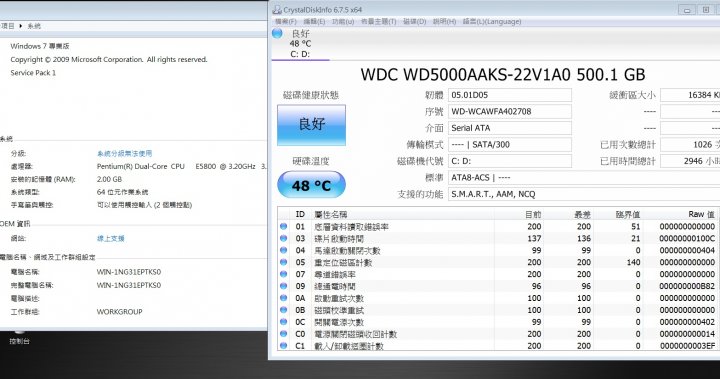Click the computer name WIN-1NG31EPTKS0 beside 電腦名稱
The image size is (720, 379).
129,272
